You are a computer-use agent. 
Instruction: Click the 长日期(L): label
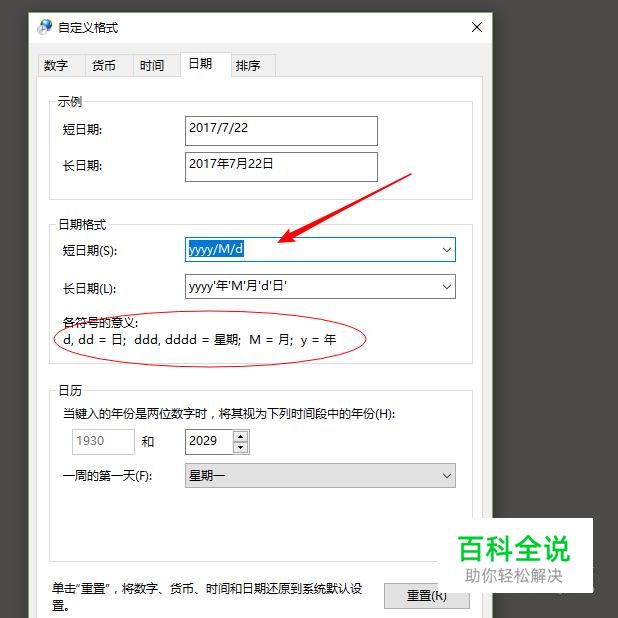click(x=89, y=288)
